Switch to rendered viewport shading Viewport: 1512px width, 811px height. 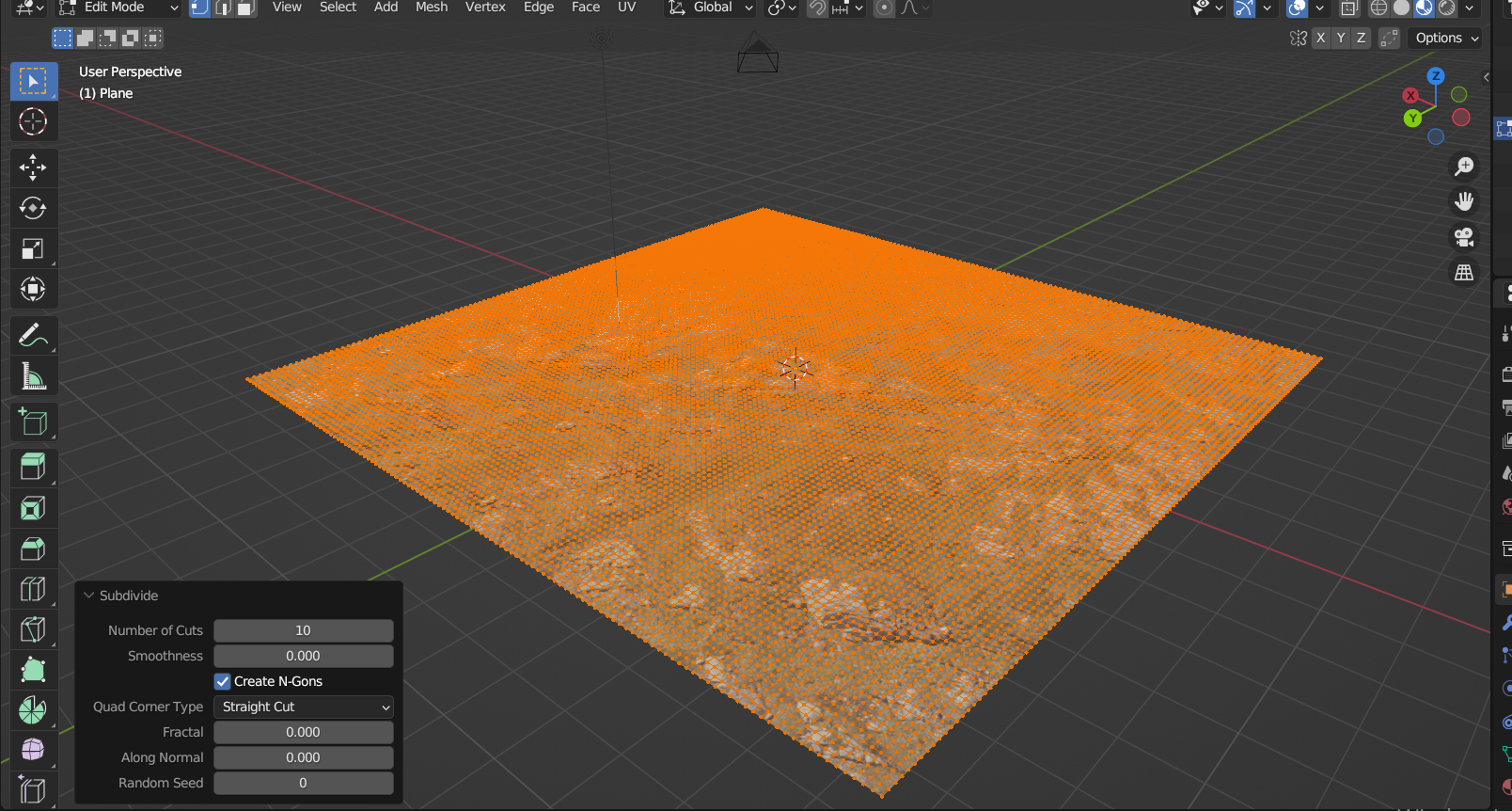1447,8
